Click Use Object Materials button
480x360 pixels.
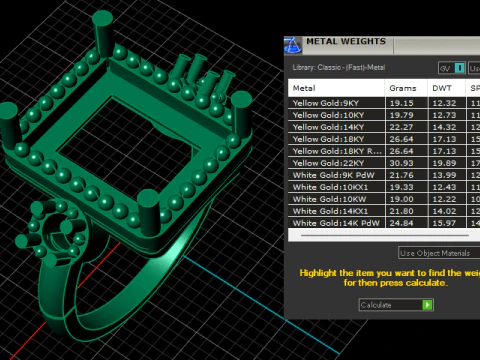(x=439, y=253)
